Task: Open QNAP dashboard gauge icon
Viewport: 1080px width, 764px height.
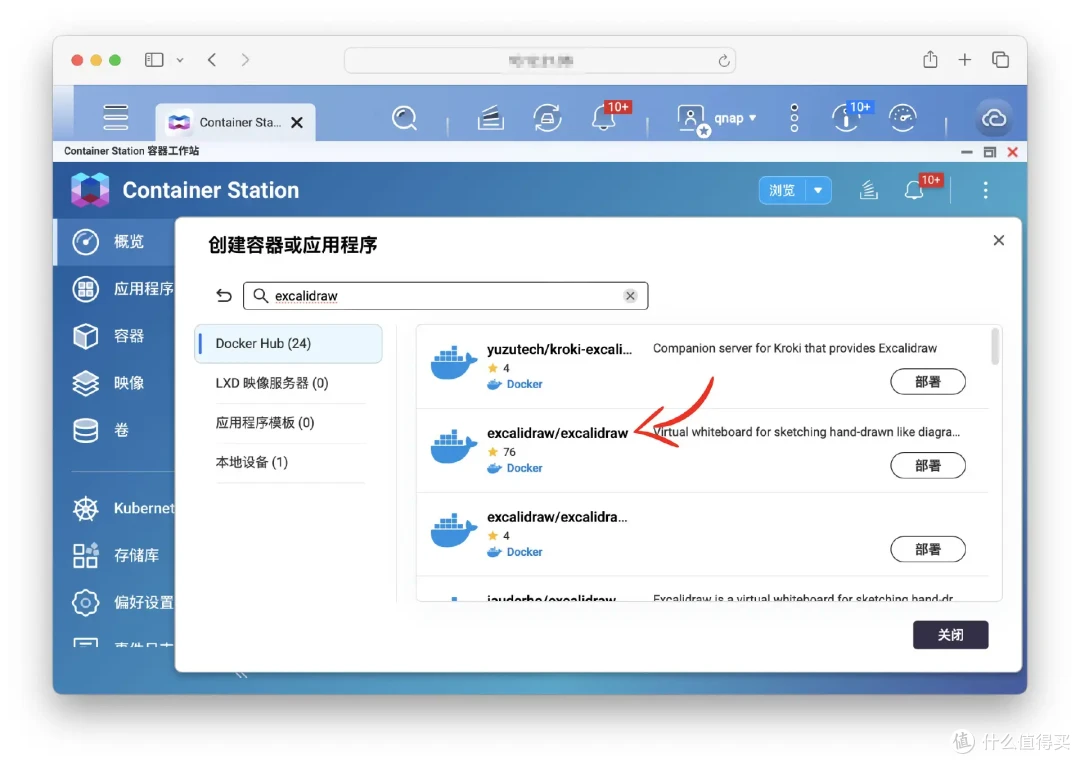Action: point(902,118)
